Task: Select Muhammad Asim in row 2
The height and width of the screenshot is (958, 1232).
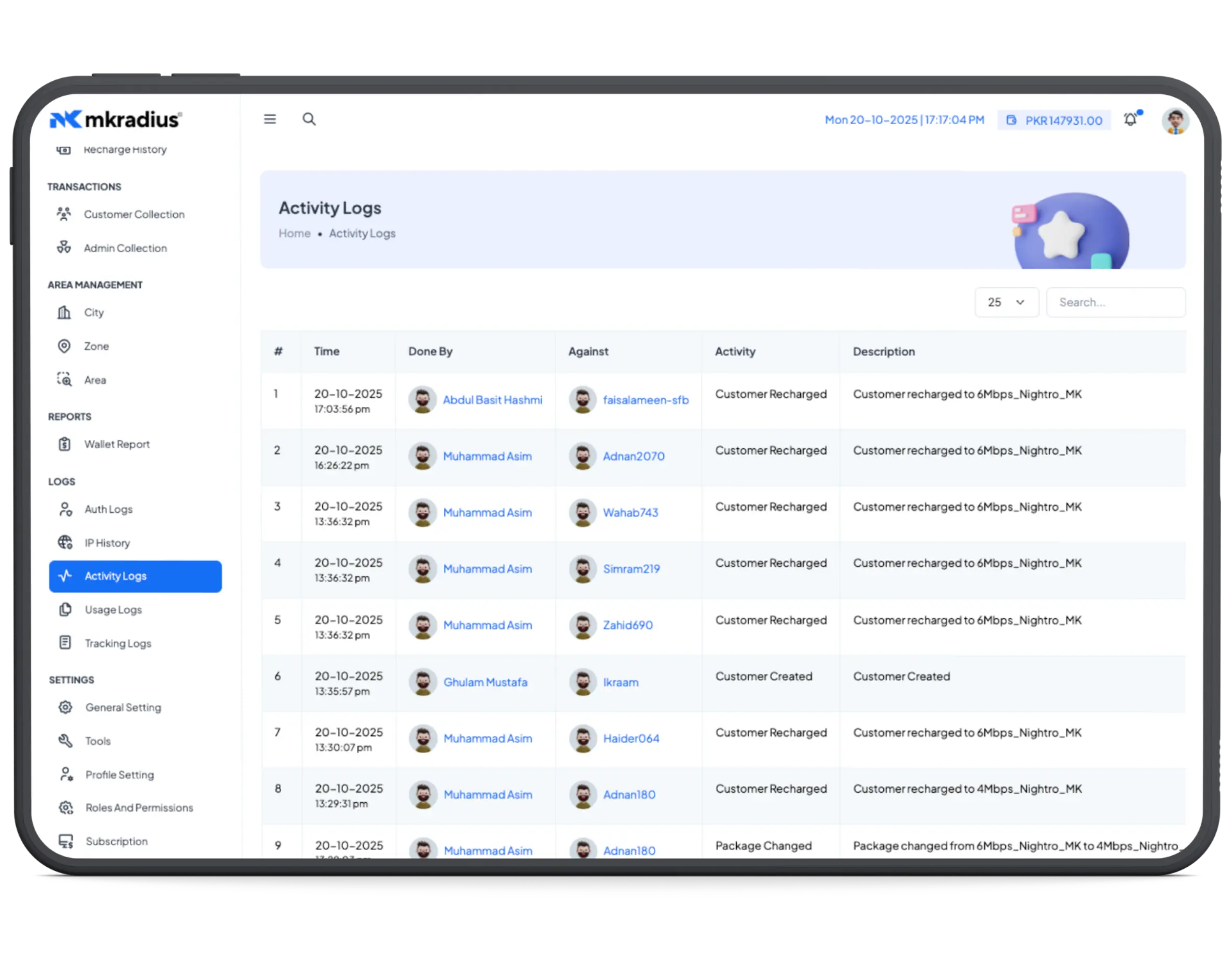Action: [x=487, y=456]
